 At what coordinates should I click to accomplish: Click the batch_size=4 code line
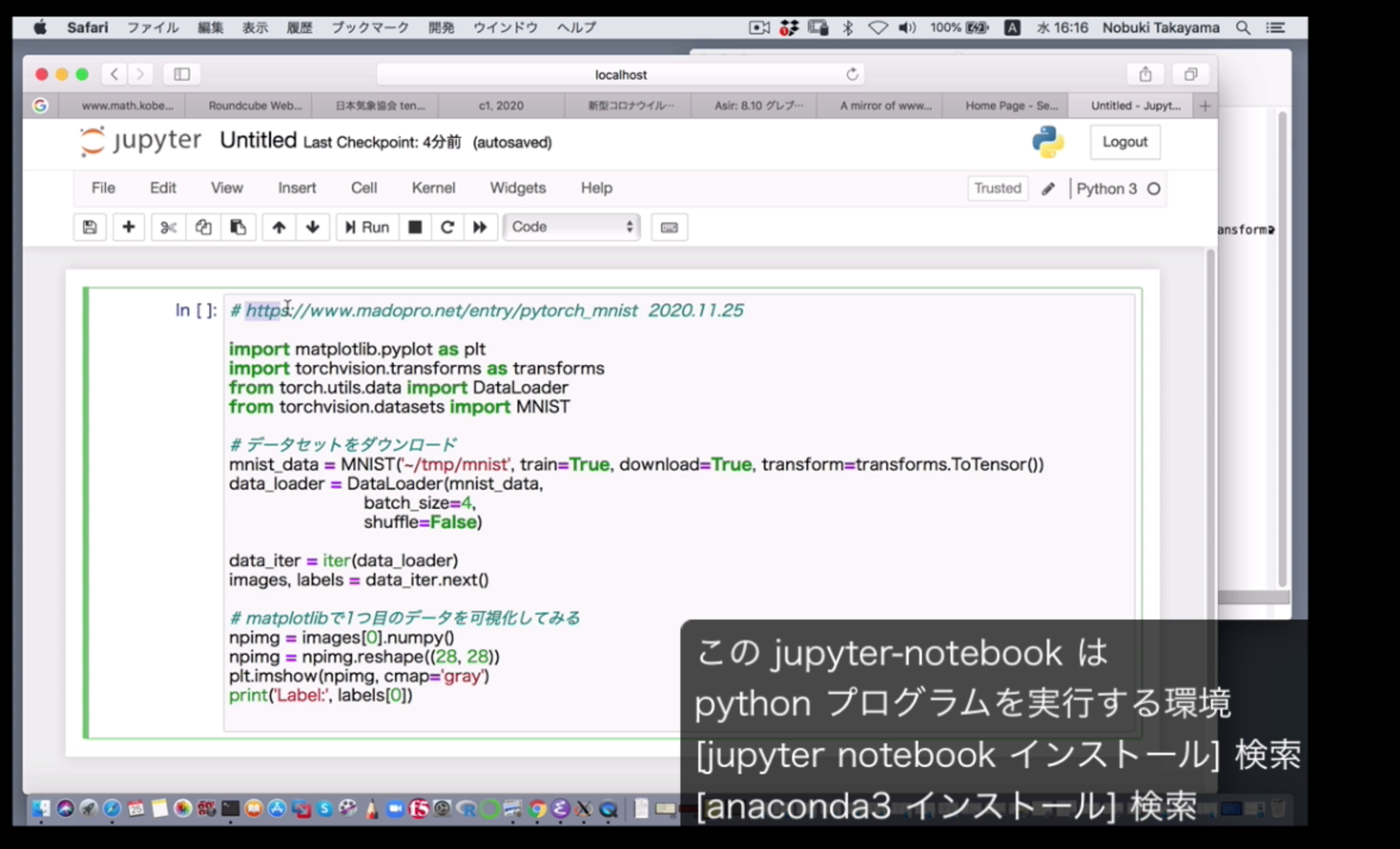[420, 503]
